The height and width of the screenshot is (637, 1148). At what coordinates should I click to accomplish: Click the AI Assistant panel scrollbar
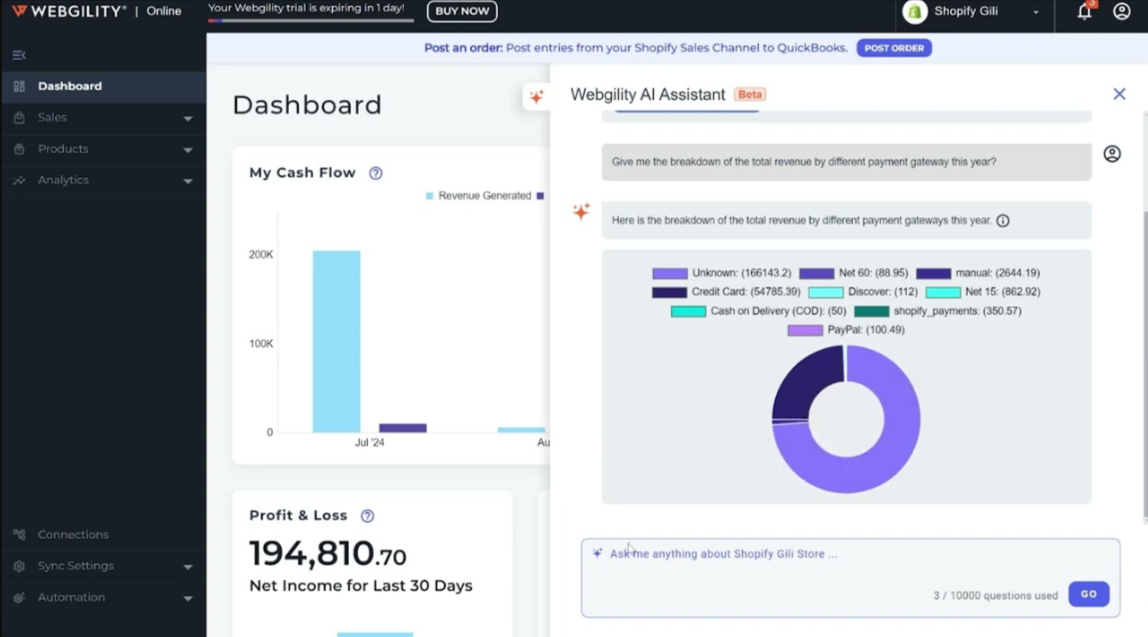click(1145, 366)
